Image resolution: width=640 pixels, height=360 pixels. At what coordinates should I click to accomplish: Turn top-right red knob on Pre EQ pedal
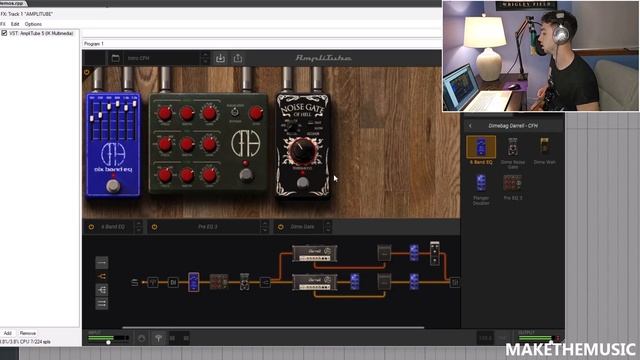tap(256, 114)
